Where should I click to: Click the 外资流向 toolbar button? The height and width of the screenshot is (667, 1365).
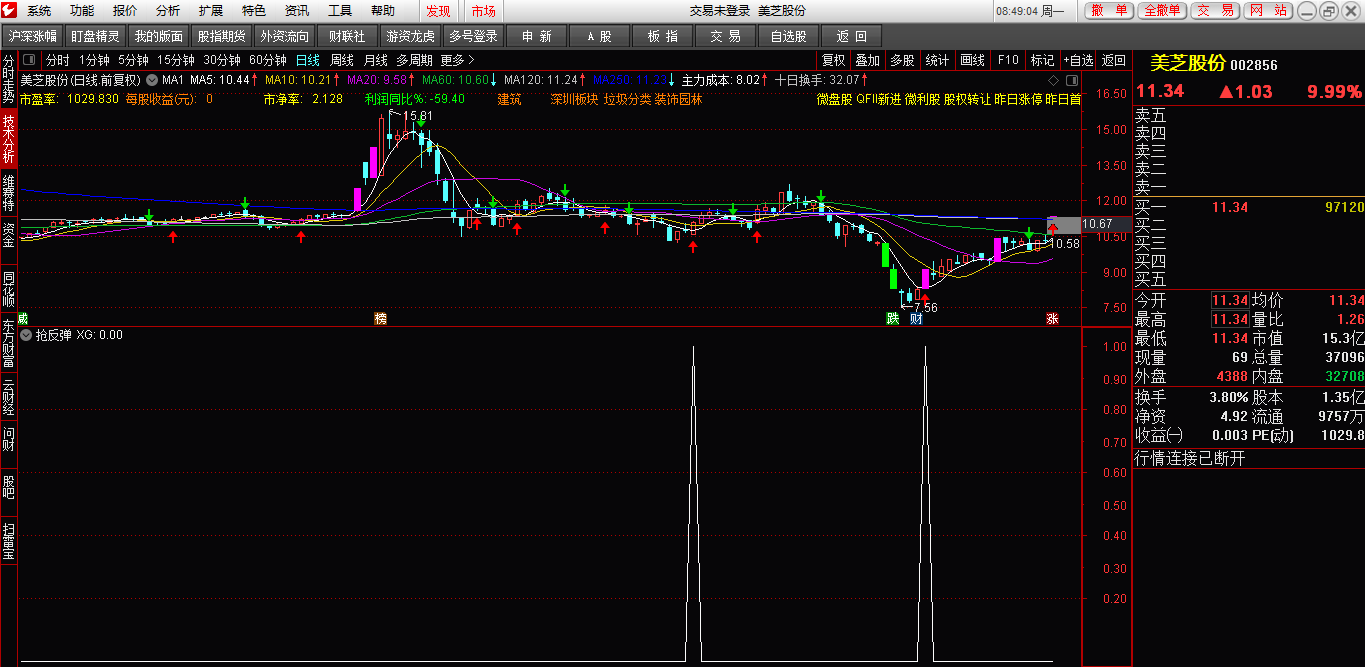tap(284, 36)
